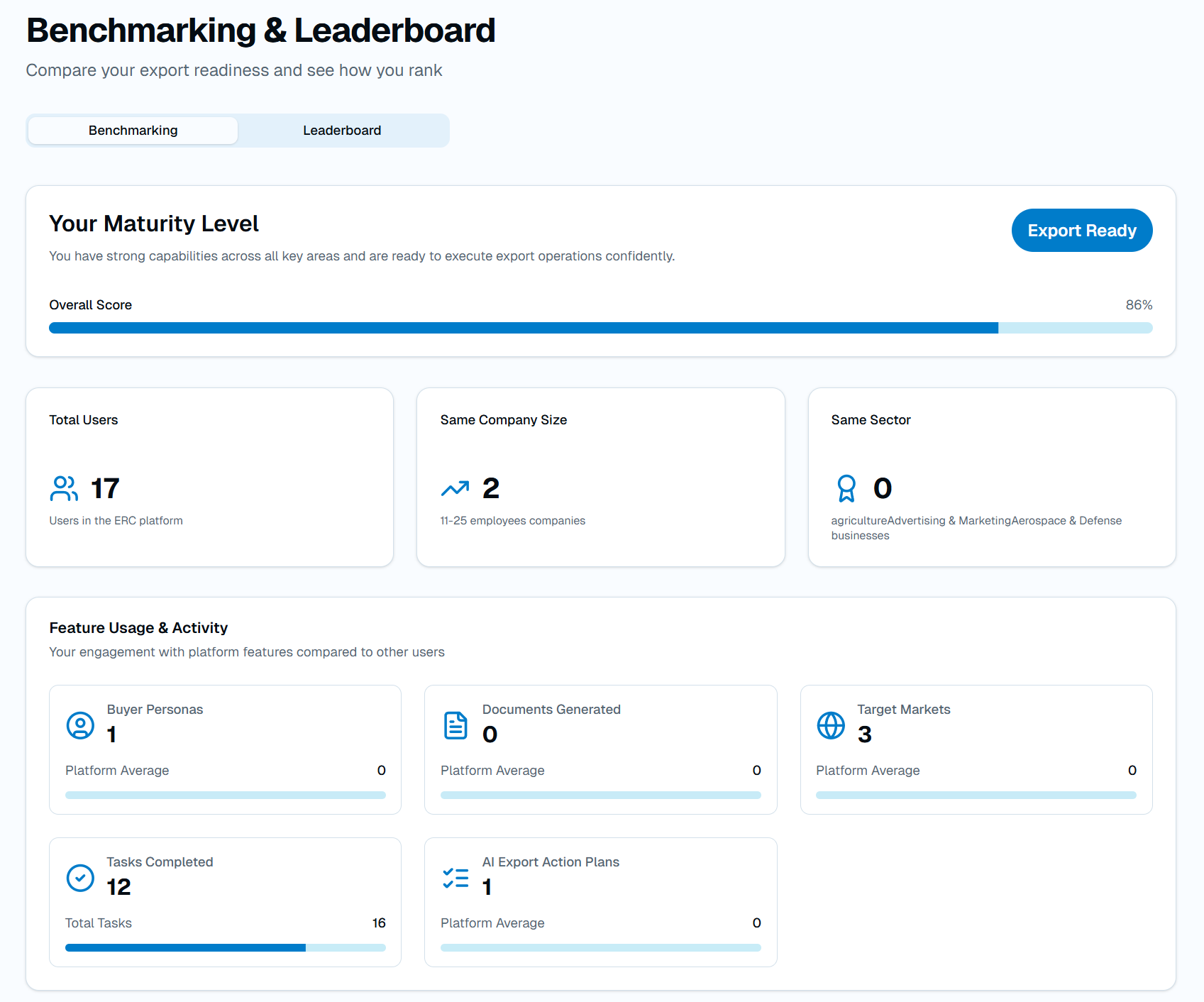Click the 'Your Maturity Level' heading
The height and width of the screenshot is (1002, 1204).
point(154,224)
